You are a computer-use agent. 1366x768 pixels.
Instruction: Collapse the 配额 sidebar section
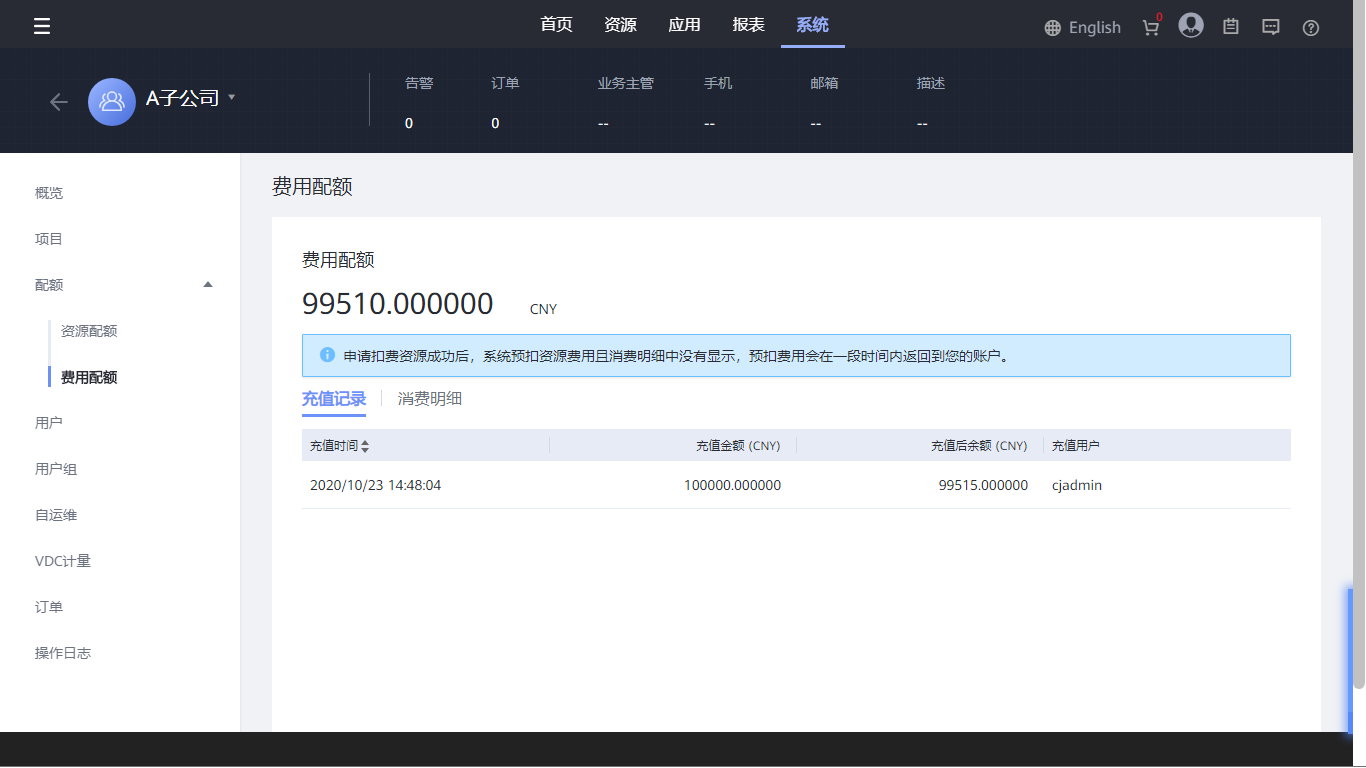point(208,285)
